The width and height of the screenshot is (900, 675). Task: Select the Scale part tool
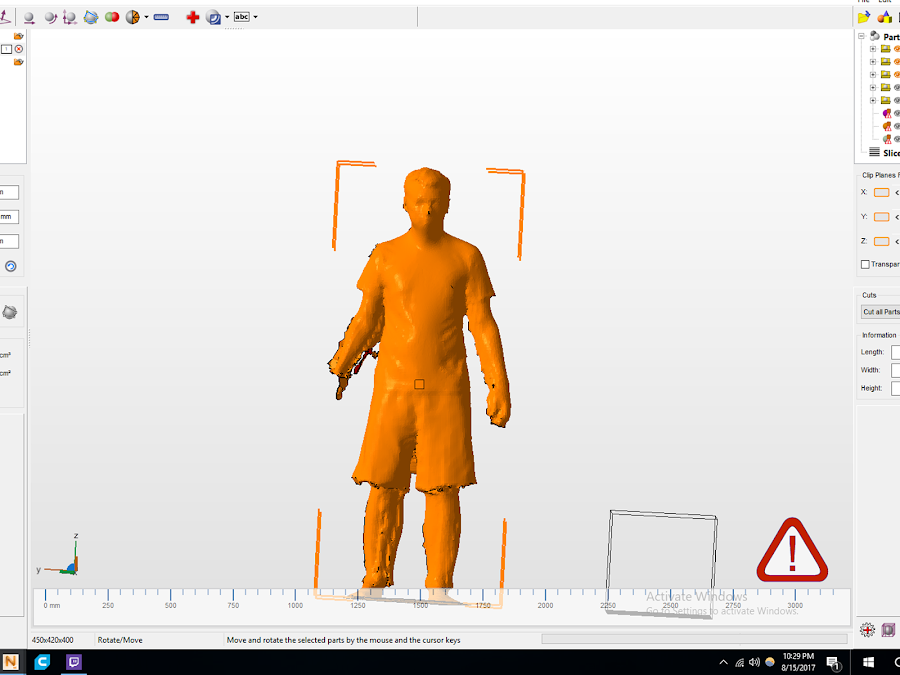click(69, 17)
